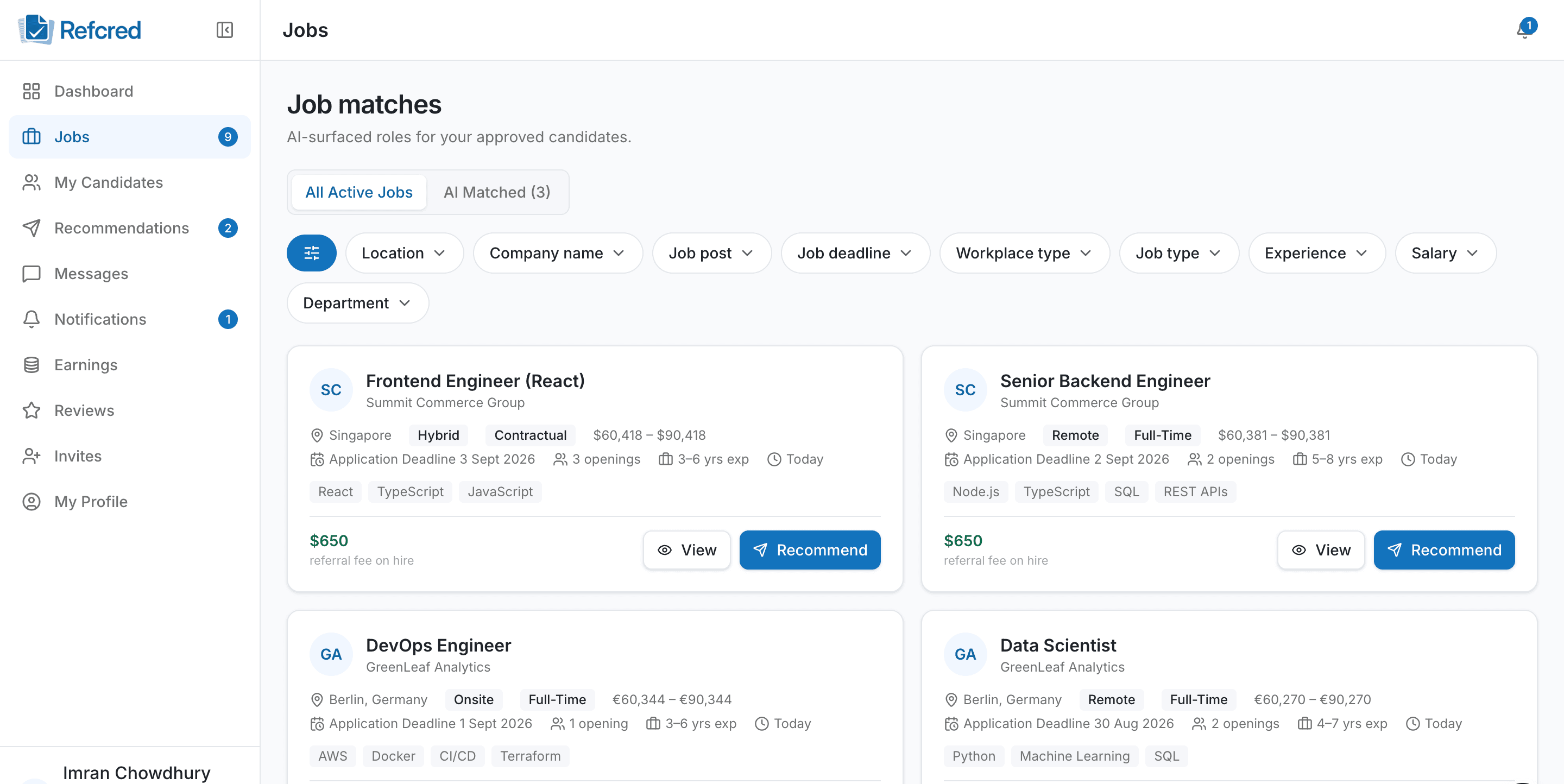This screenshot has height=784, width=1564.
Task: Open Dashboard in the sidebar
Action: (129, 91)
